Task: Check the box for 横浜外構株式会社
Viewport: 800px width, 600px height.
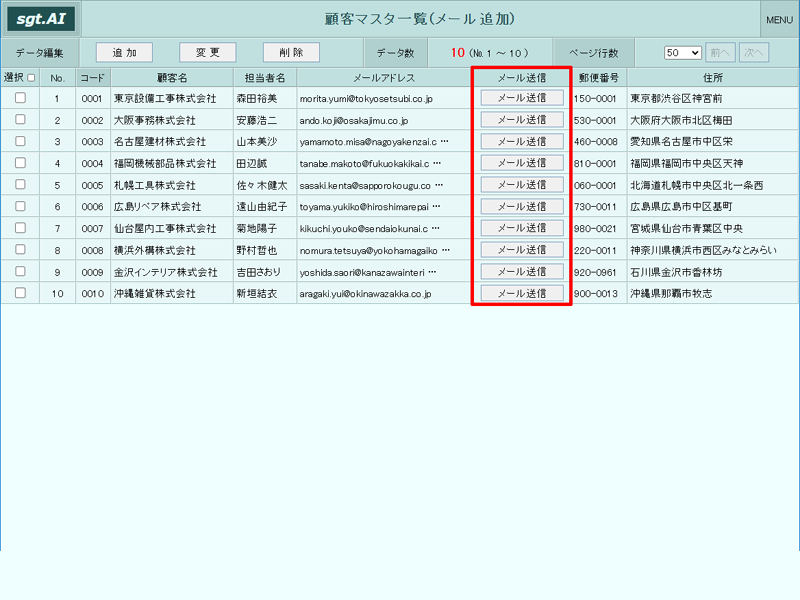Action: pos(20,249)
